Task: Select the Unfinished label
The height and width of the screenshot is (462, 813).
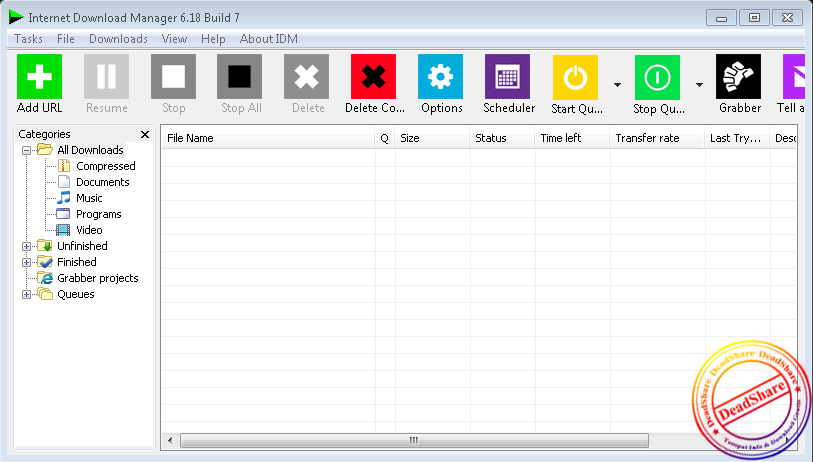Action: [x=82, y=246]
